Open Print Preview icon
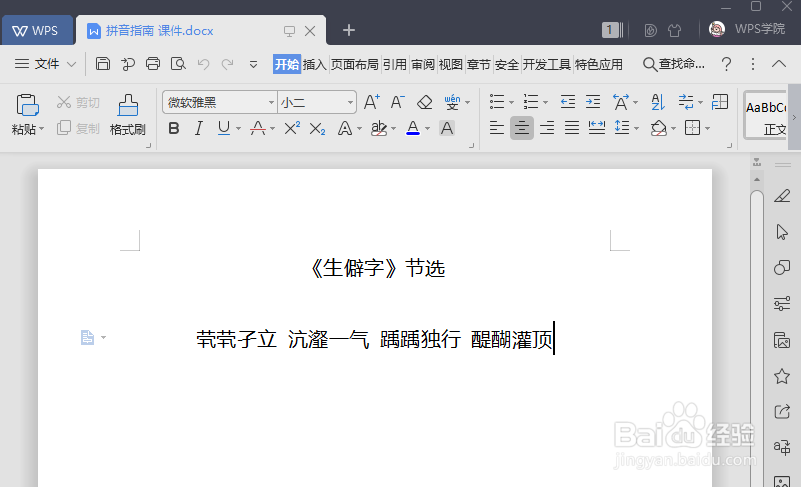The height and width of the screenshot is (487, 801). click(178, 64)
